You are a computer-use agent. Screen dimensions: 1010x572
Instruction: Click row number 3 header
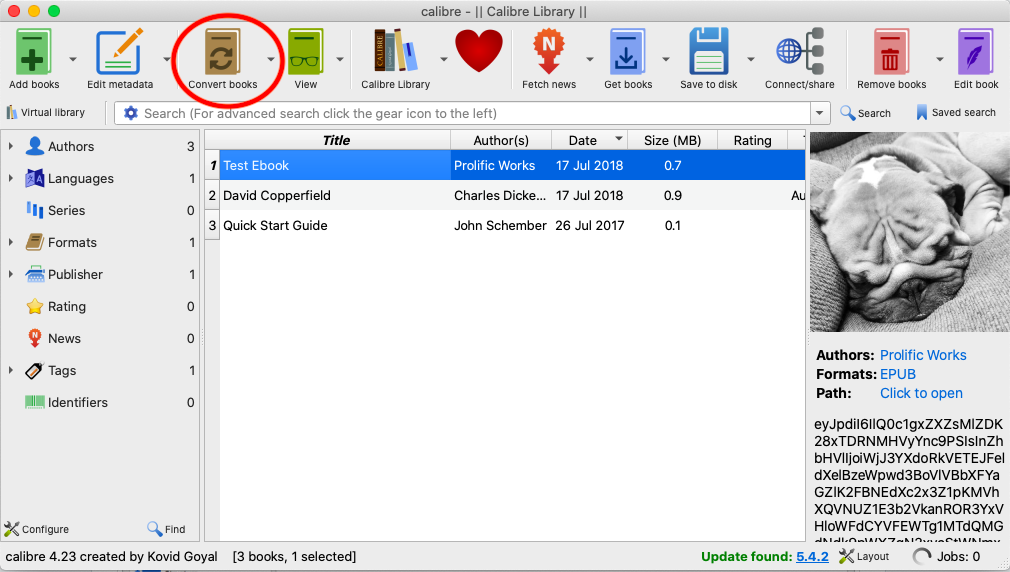(x=212, y=225)
